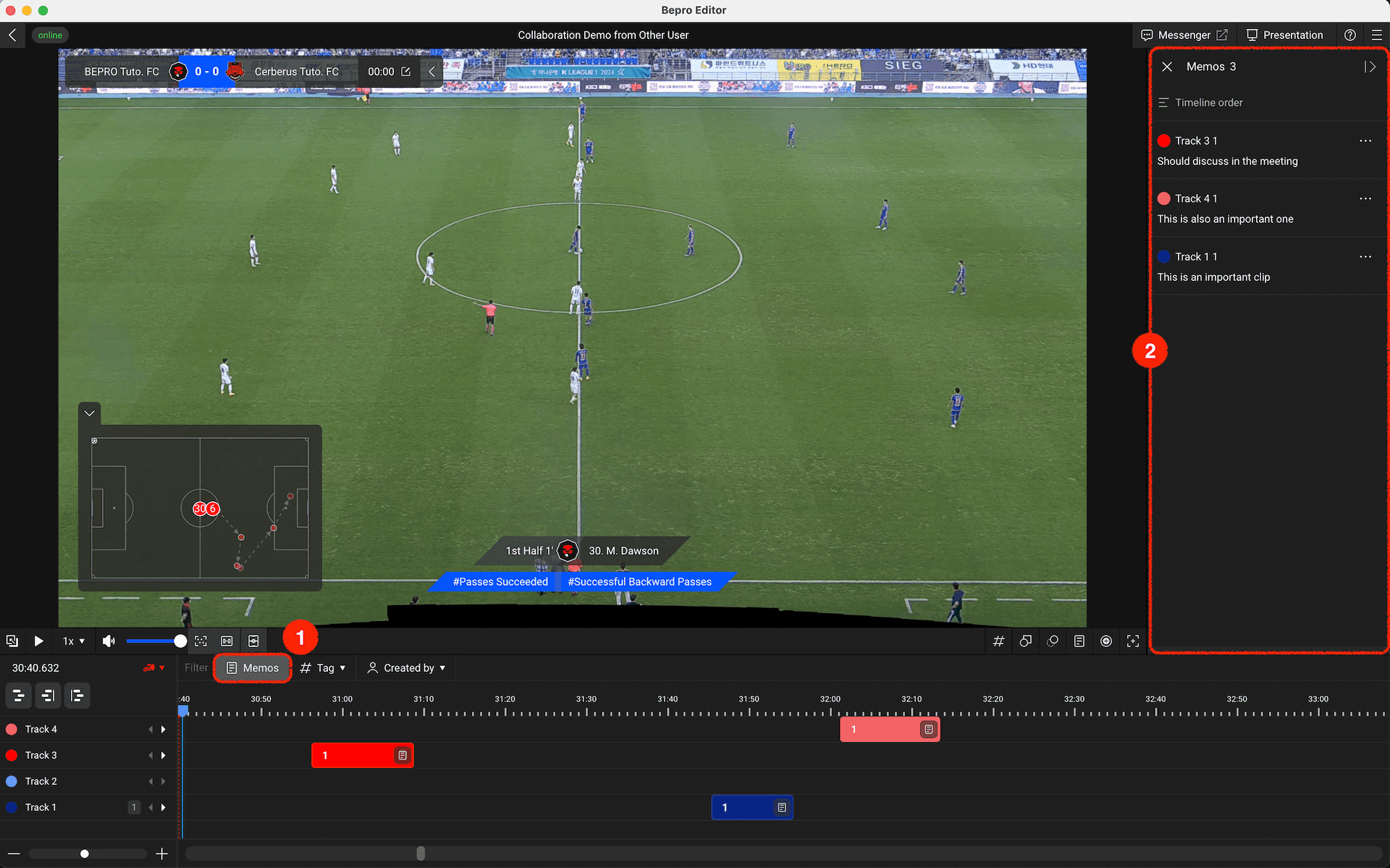Click the circled plus tool icon

(x=1105, y=641)
